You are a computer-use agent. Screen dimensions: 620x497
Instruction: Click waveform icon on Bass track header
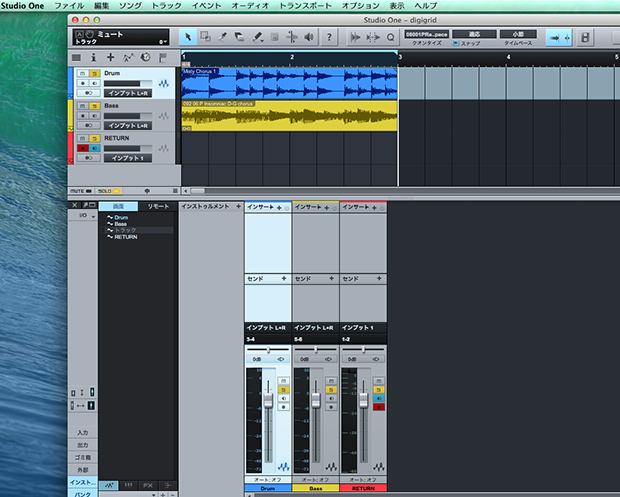pos(164,116)
